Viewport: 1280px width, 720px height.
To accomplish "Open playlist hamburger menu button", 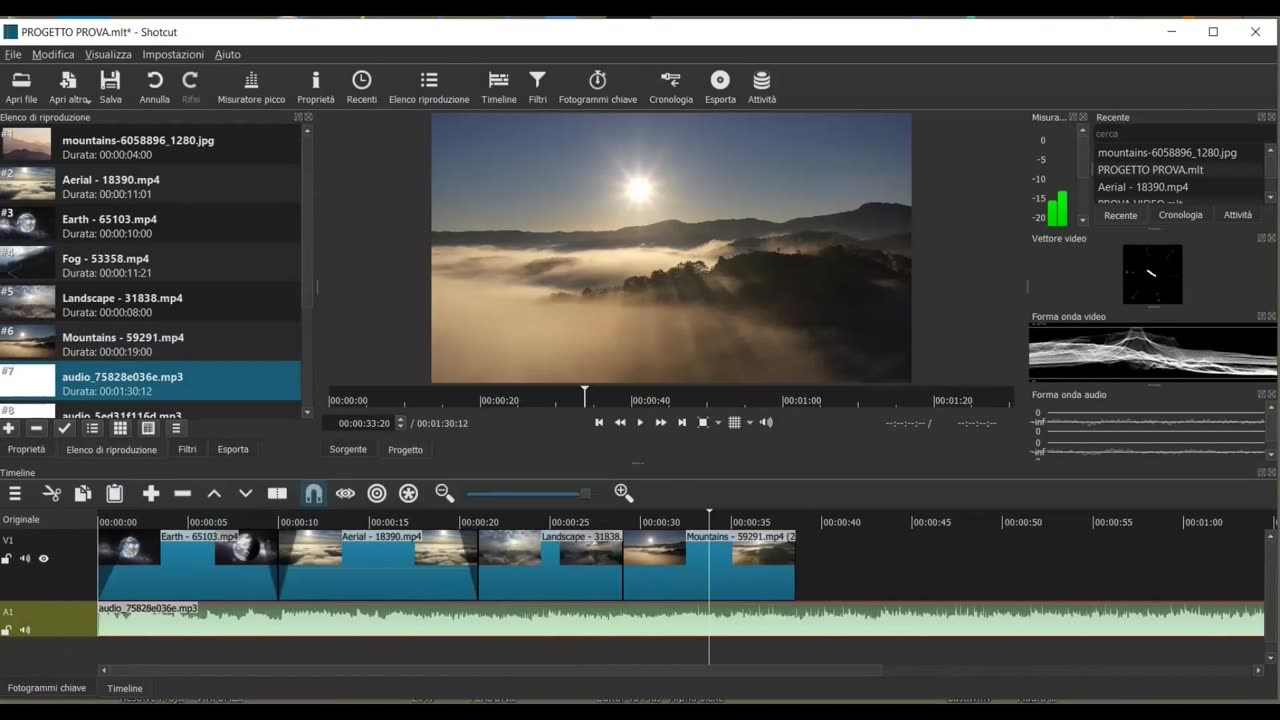I will coord(176,428).
